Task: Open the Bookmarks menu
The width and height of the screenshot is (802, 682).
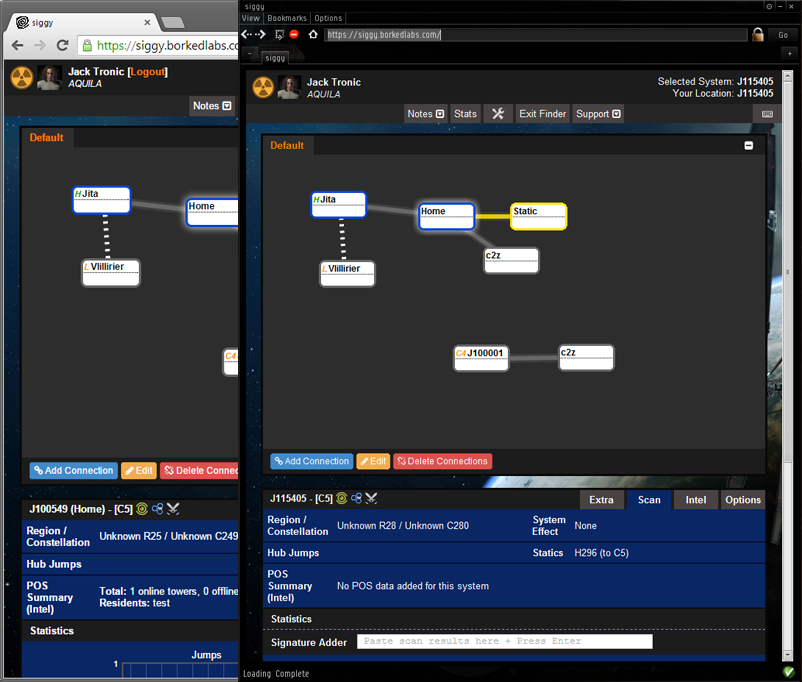Action: [x=286, y=18]
